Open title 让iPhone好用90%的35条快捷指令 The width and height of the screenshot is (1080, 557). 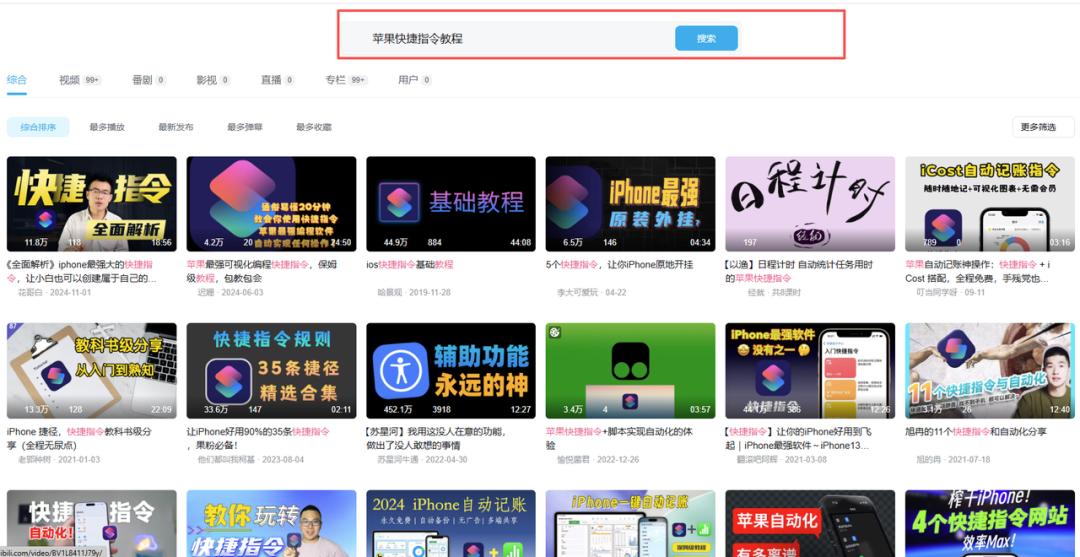click(258, 438)
